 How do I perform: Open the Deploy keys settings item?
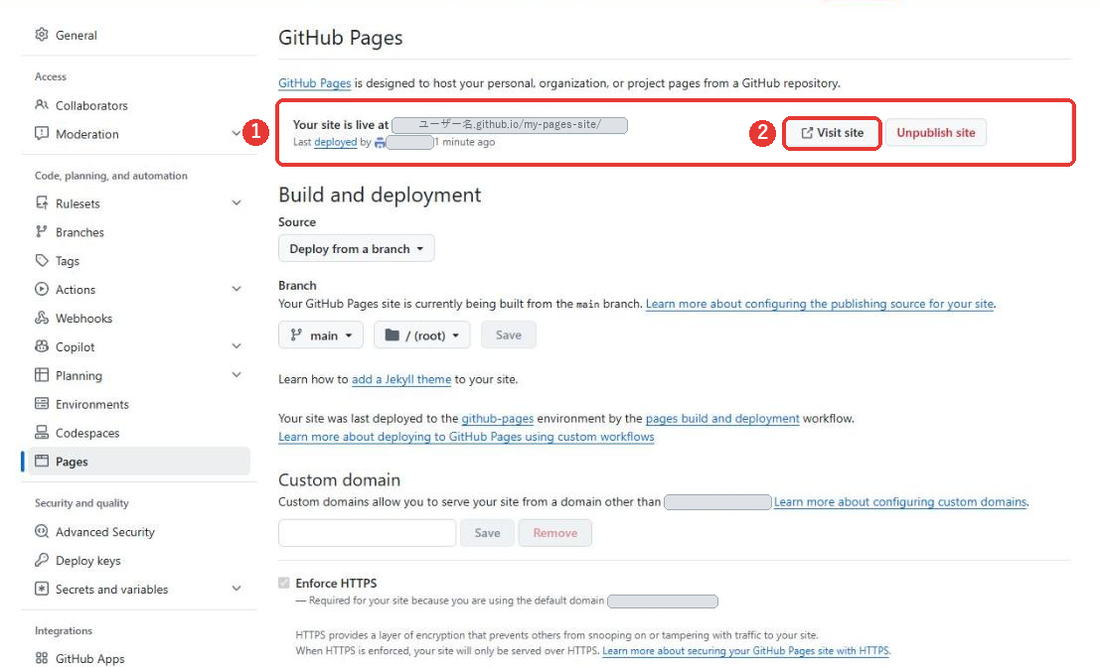pyautogui.click(x=139, y=560)
